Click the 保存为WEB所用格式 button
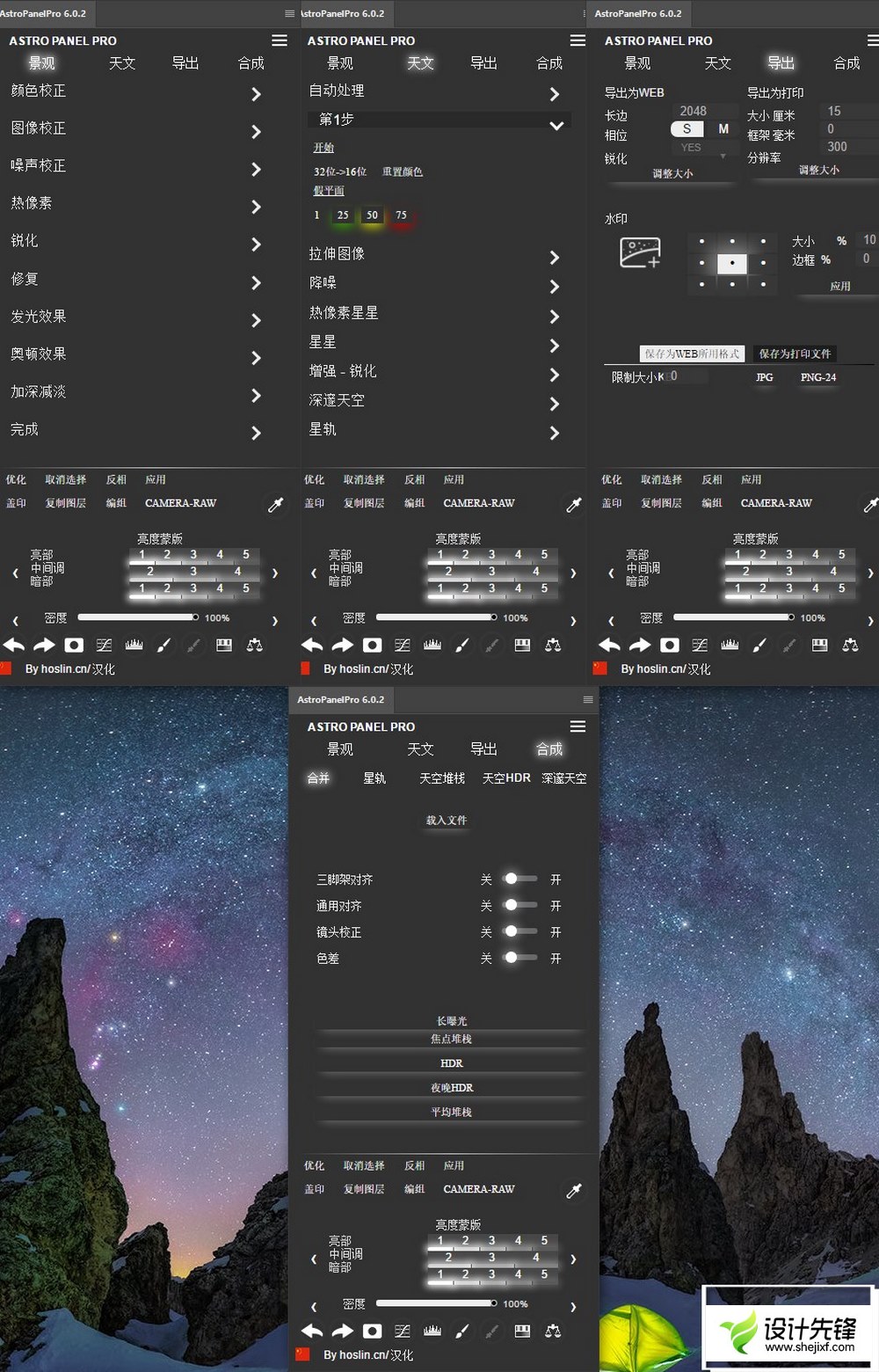Image resolution: width=879 pixels, height=1372 pixels. coord(691,354)
